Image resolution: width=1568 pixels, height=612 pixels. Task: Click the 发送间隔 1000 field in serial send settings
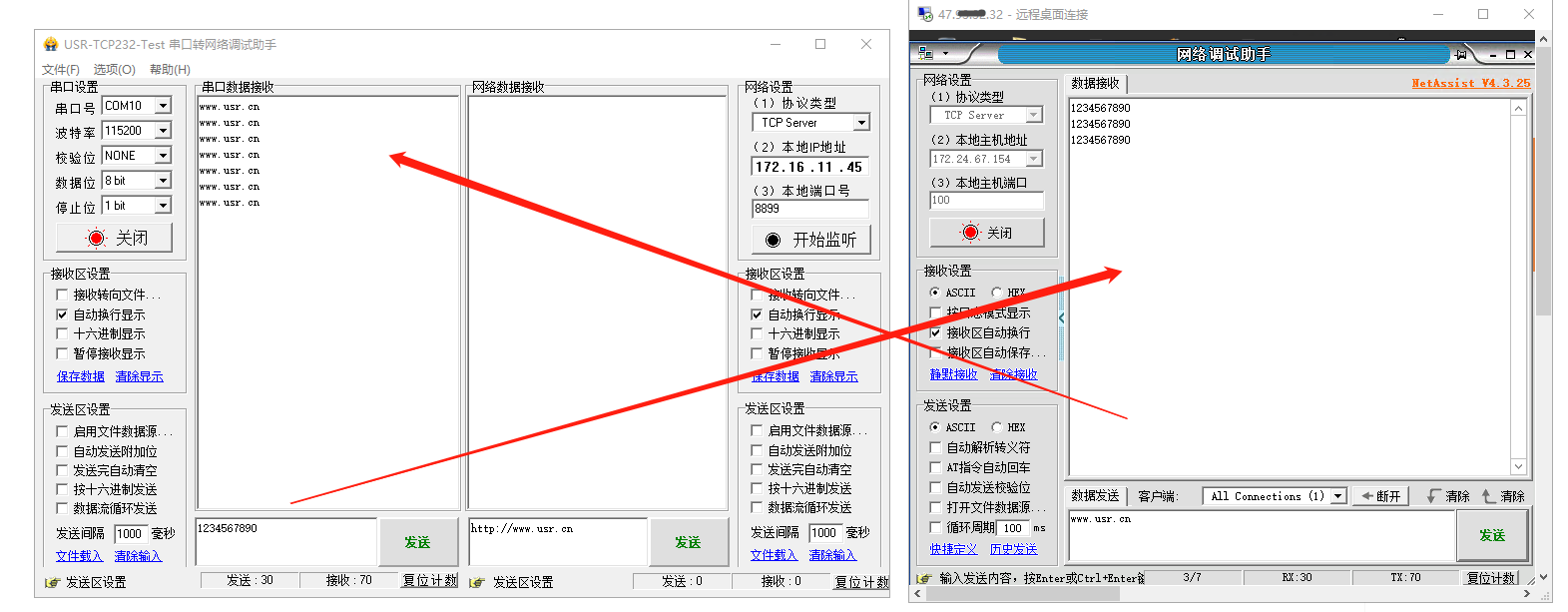(x=131, y=534)
